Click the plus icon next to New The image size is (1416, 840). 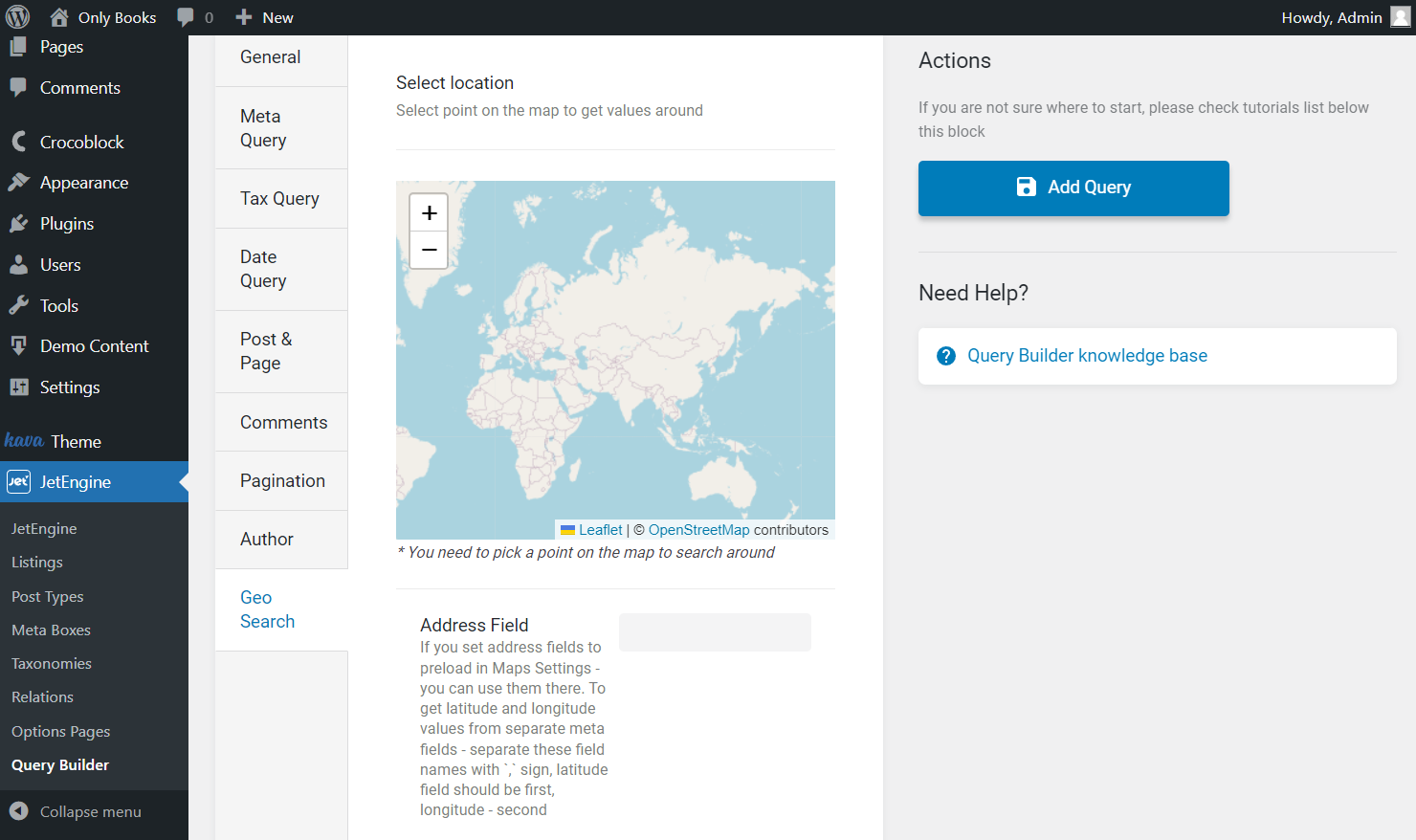(244, 17)
